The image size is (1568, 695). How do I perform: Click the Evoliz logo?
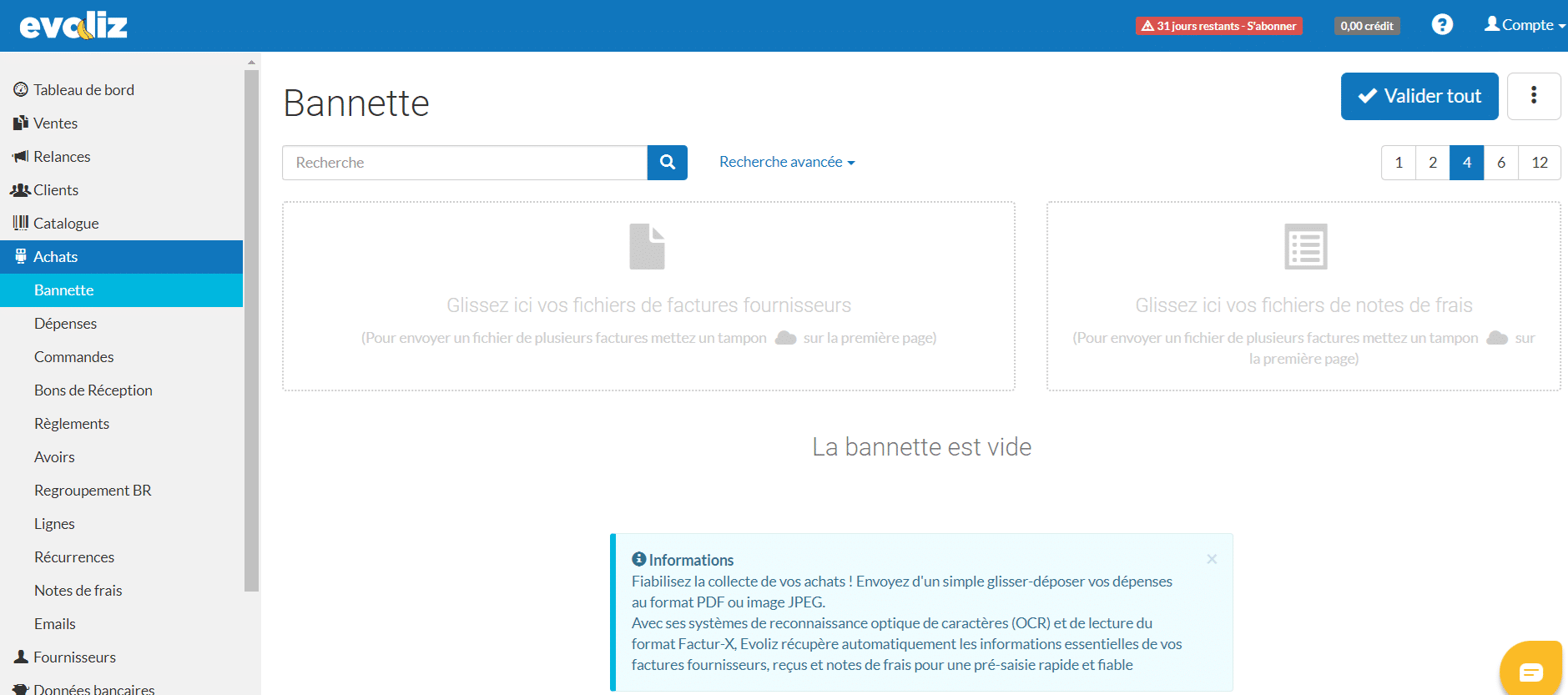pyautogui.click(x=73, y=26)
